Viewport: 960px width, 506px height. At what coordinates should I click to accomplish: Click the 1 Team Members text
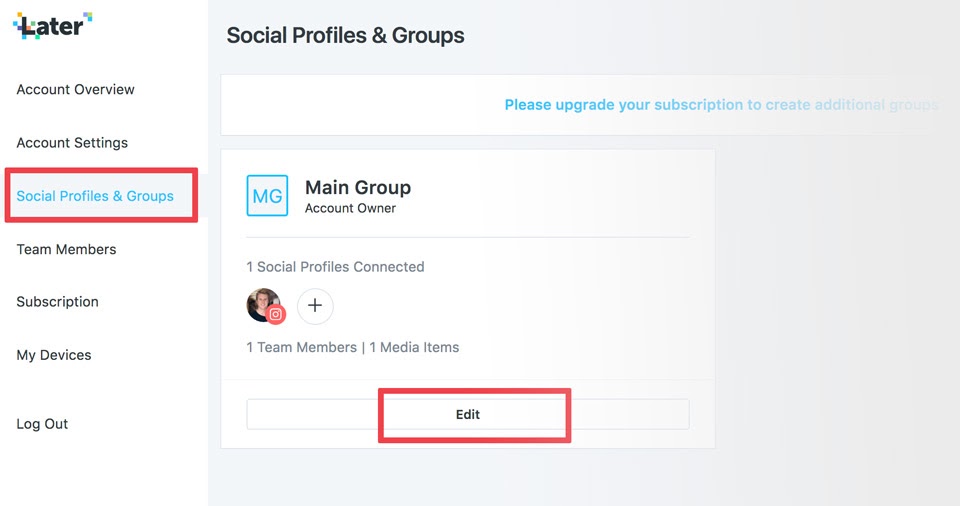click(301, 347)
